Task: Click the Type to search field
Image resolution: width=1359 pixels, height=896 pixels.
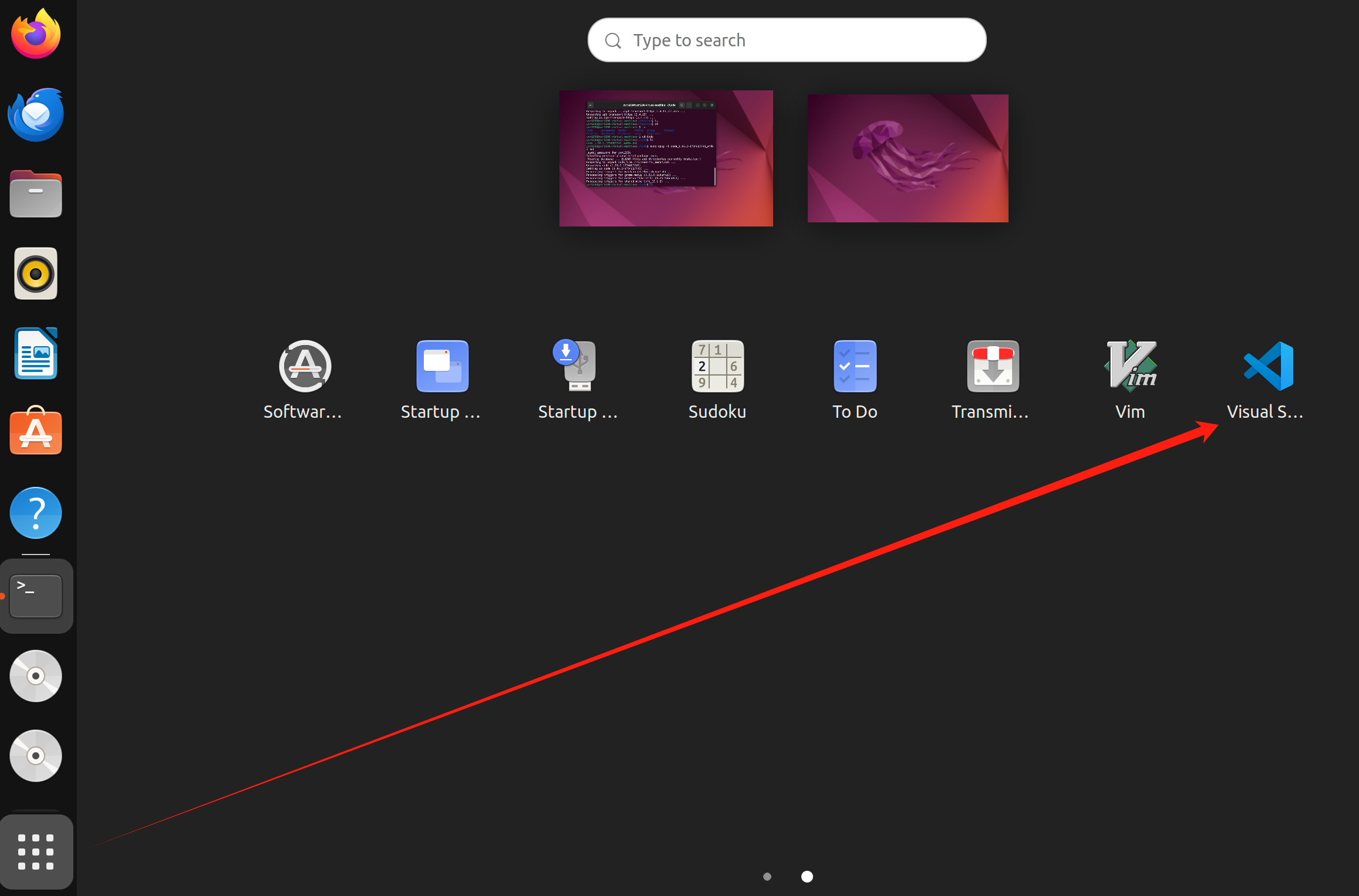Action: tap(787, 40)
